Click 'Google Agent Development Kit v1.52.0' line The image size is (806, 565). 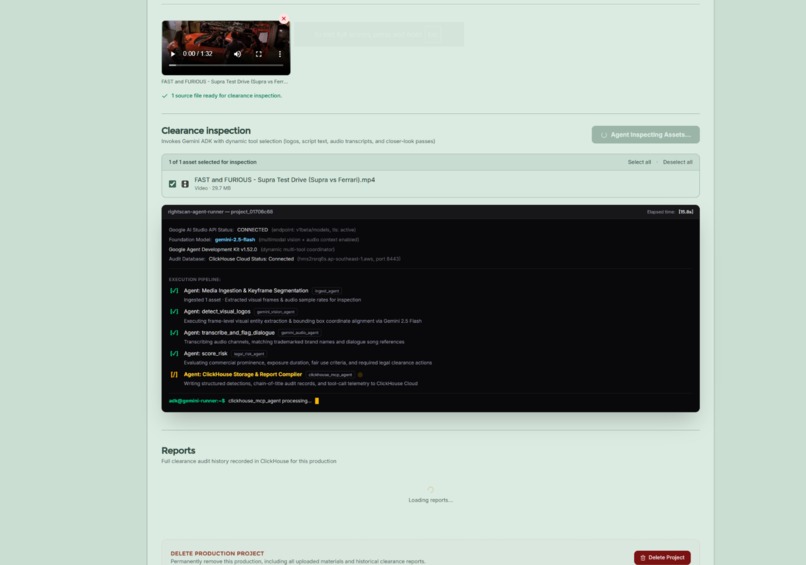213,249
